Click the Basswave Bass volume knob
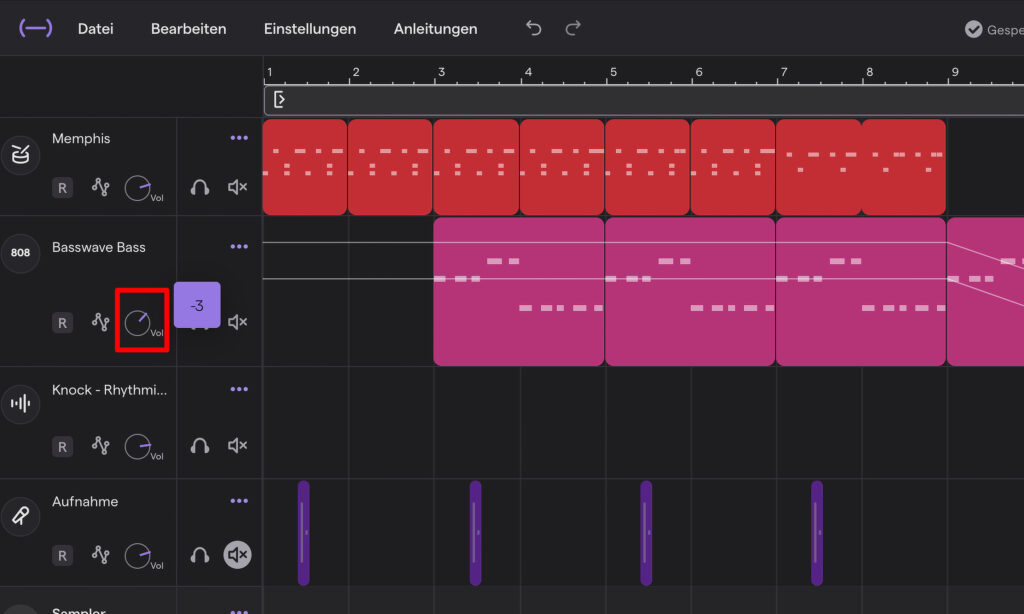The image size is (1024, 614). (137, 323)
